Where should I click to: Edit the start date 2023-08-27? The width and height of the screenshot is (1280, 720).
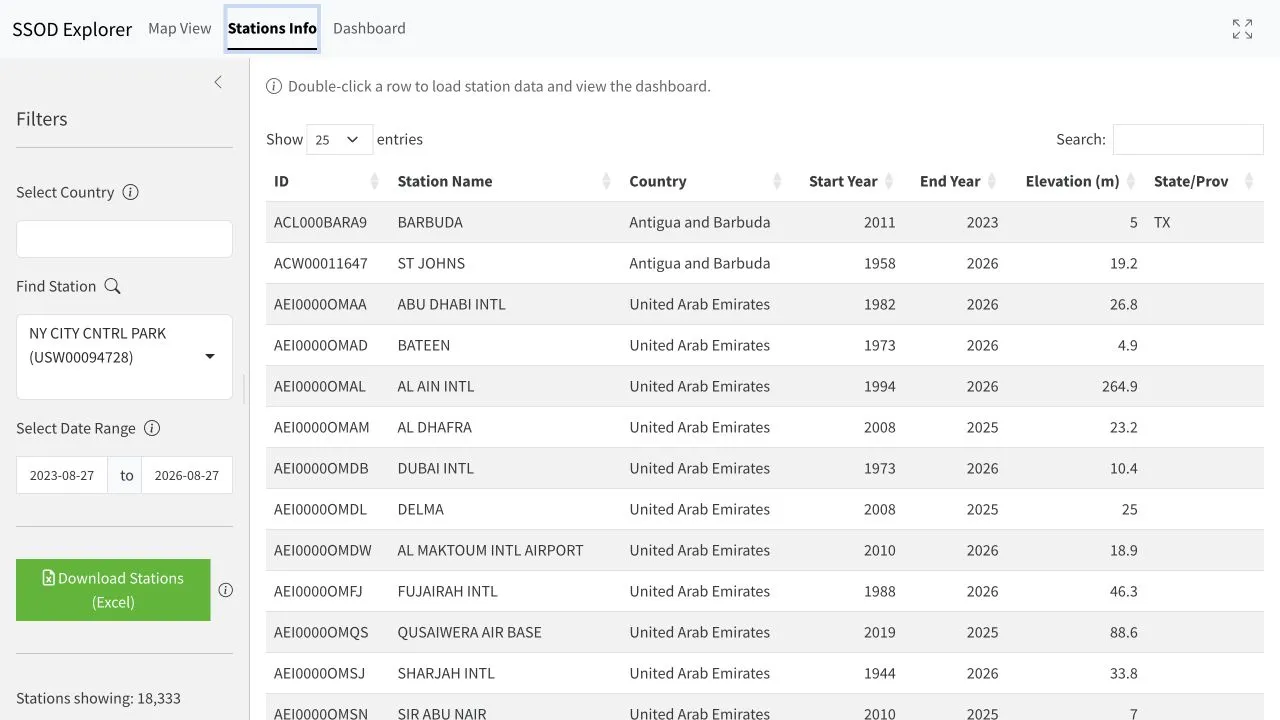(x=62, y=475)
